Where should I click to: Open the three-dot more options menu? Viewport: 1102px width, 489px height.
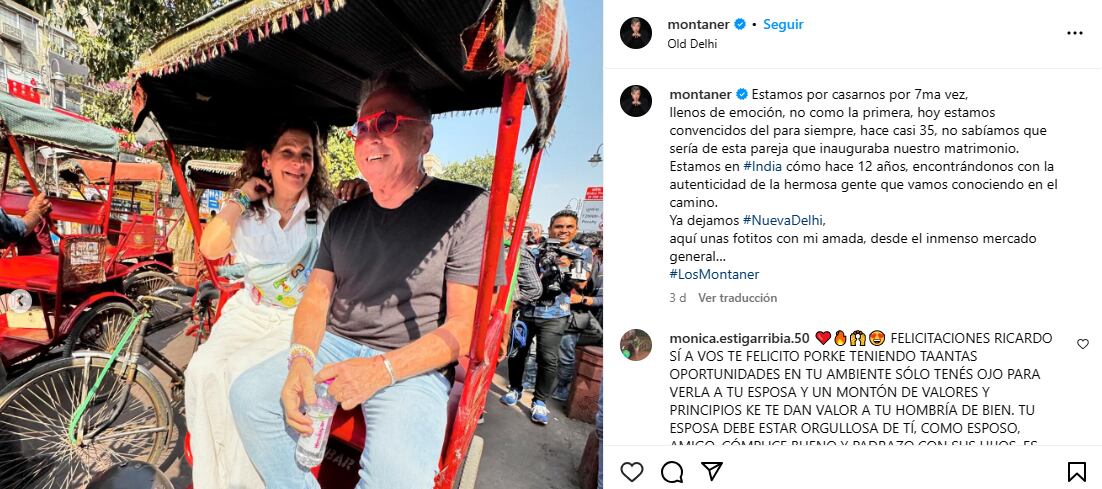tap(1075, 33)
